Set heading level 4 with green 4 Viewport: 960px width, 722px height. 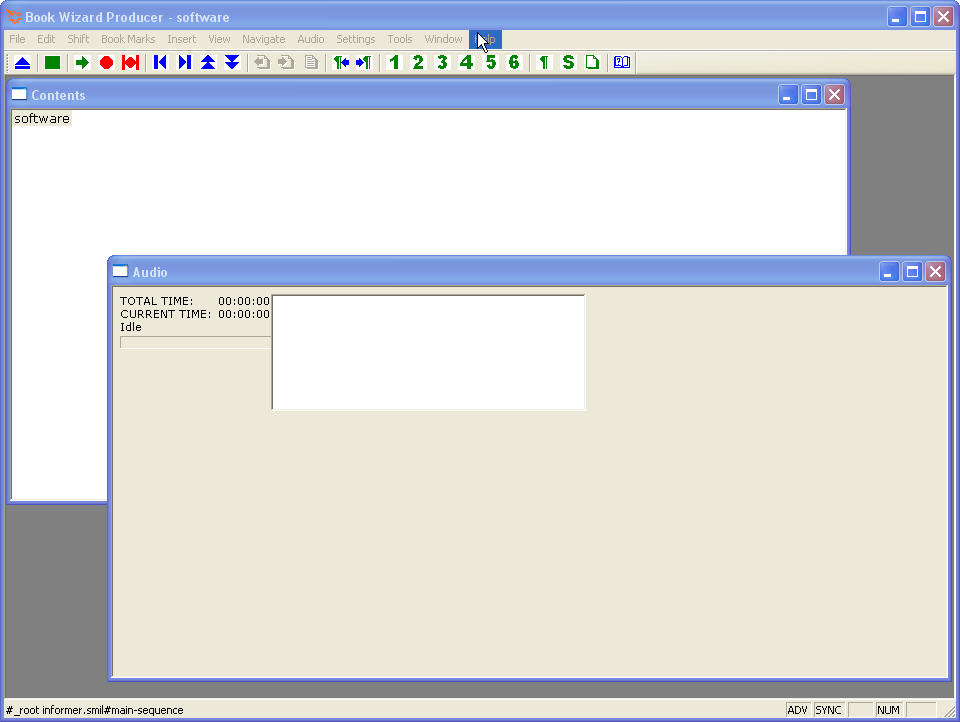tap(467, 62)
